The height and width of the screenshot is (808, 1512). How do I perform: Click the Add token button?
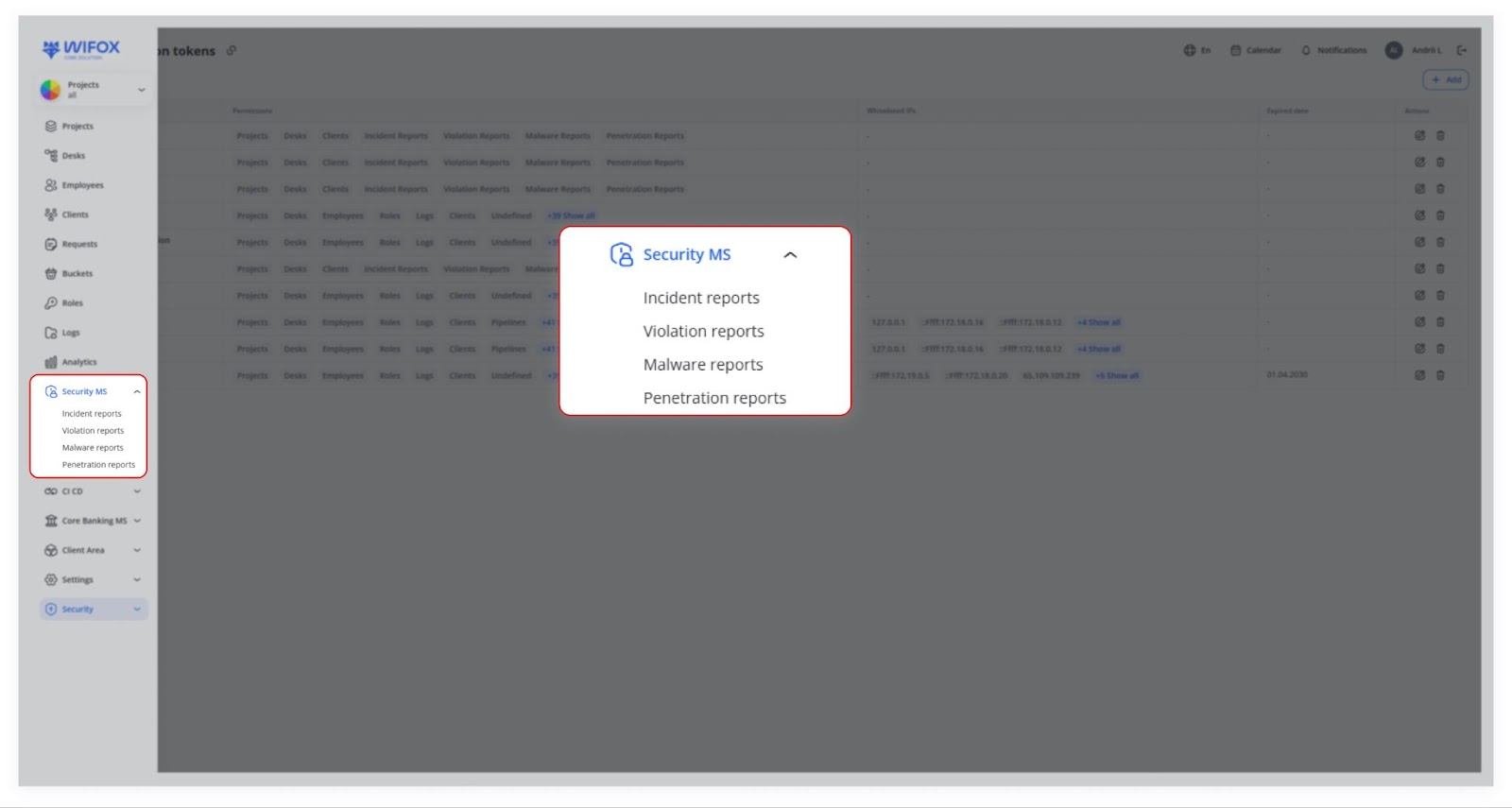[1446, 79]
